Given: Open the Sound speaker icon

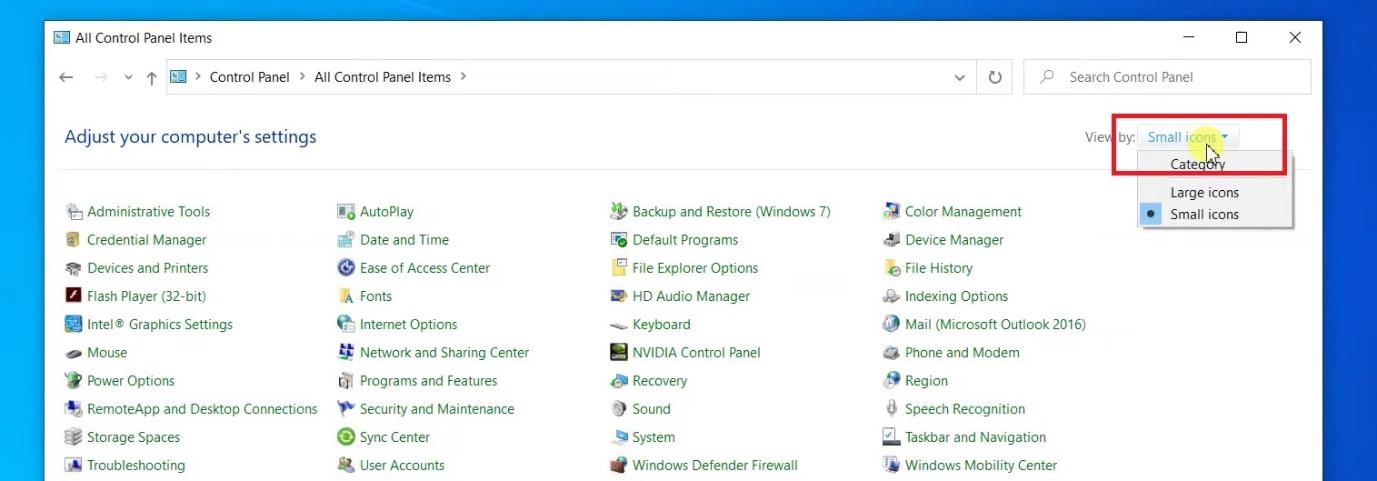Looking at the screenshot, I should coord(618,409).
